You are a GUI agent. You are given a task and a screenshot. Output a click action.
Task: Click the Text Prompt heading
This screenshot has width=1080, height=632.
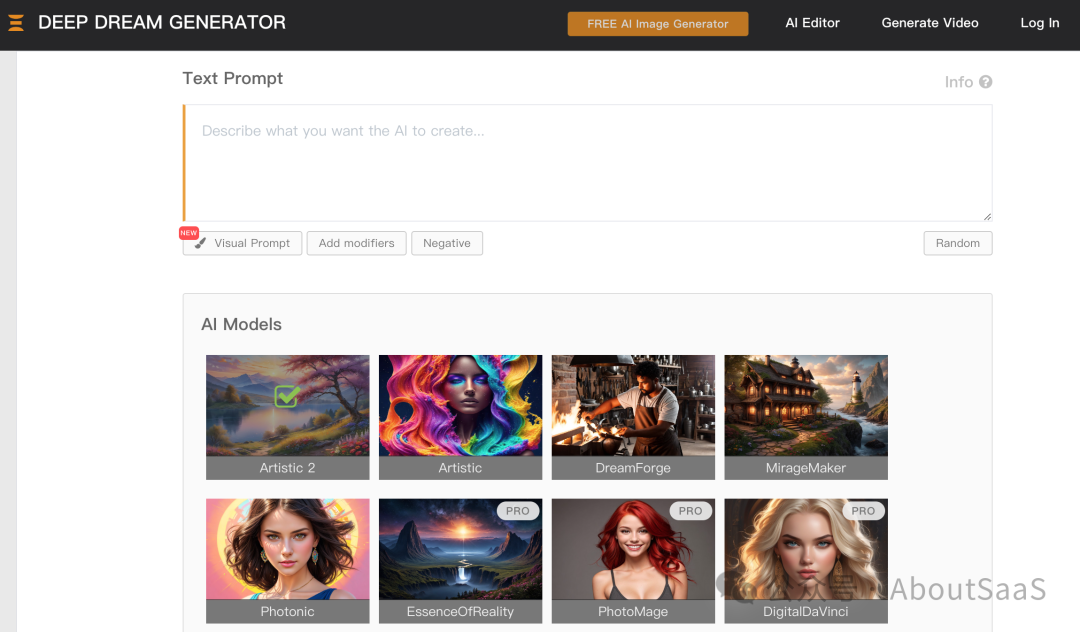233,78
